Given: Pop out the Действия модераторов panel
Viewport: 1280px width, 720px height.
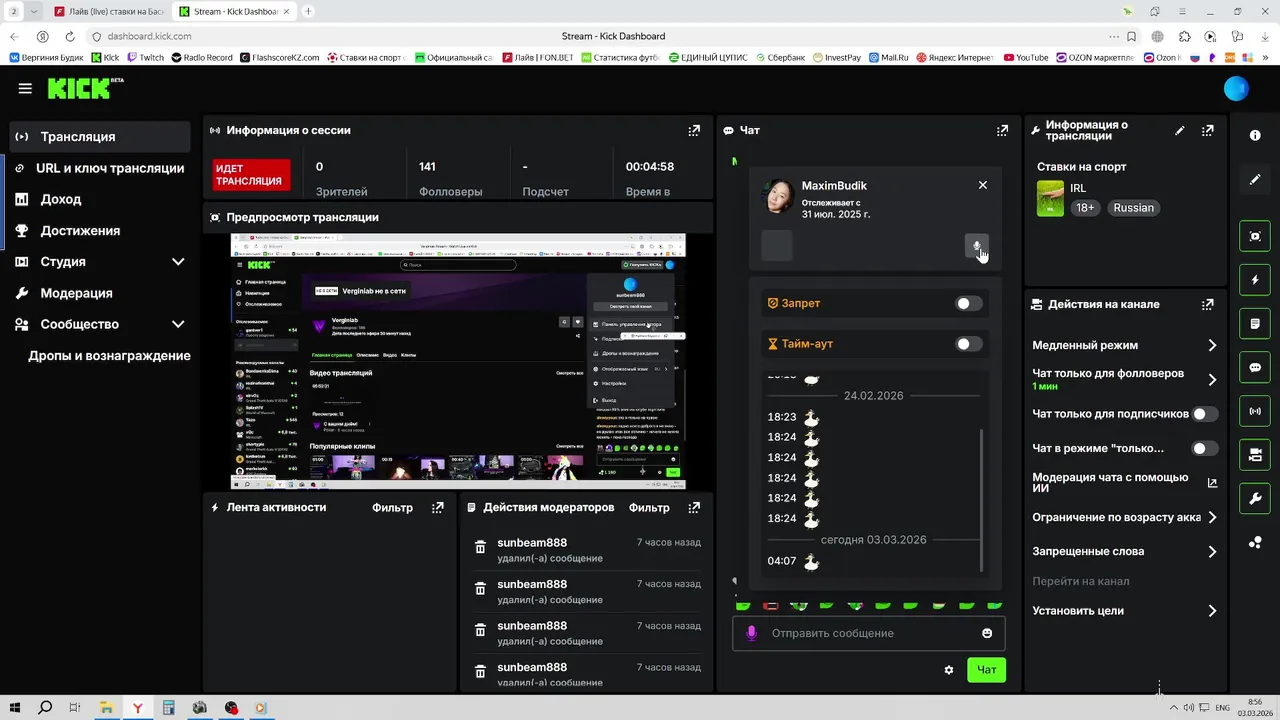Looking at the screenshot, I should click(694, 507).
